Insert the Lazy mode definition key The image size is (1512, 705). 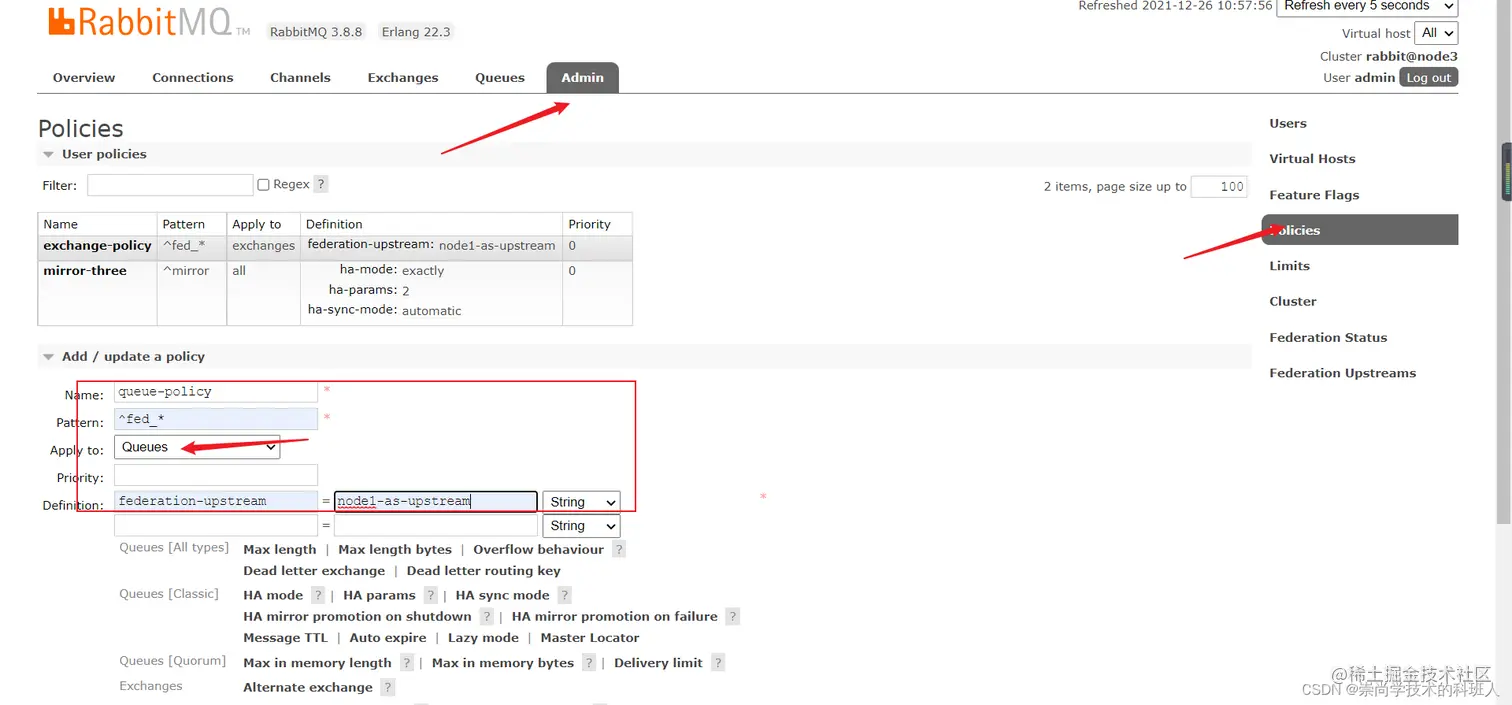pos(483,637)
